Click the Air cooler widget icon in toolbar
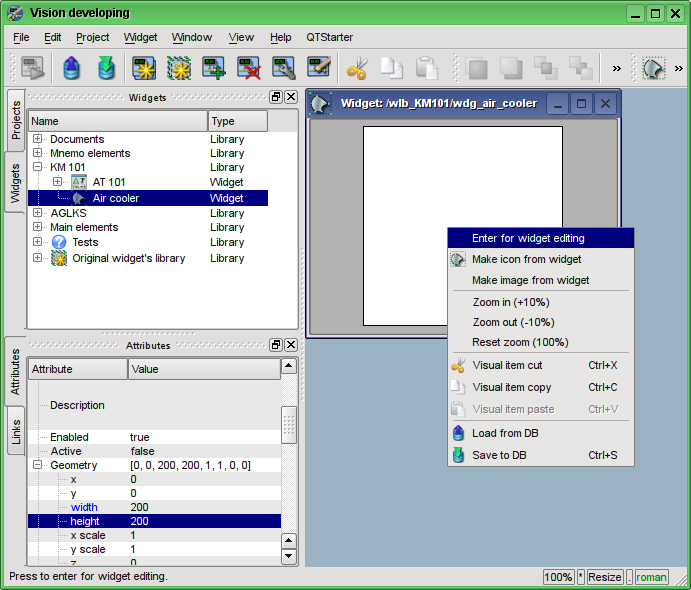 coord(654,68)
